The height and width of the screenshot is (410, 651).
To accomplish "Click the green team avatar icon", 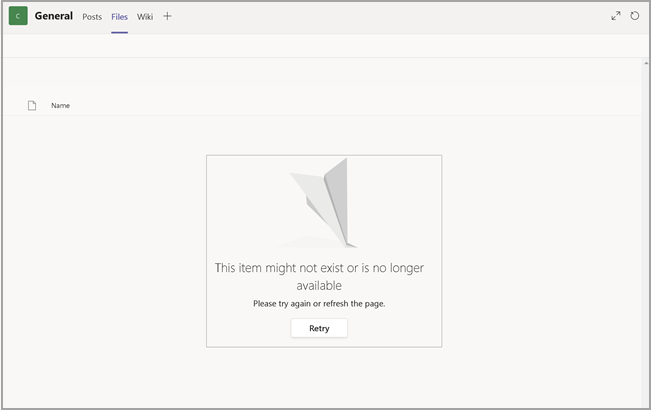I will 18,16.
